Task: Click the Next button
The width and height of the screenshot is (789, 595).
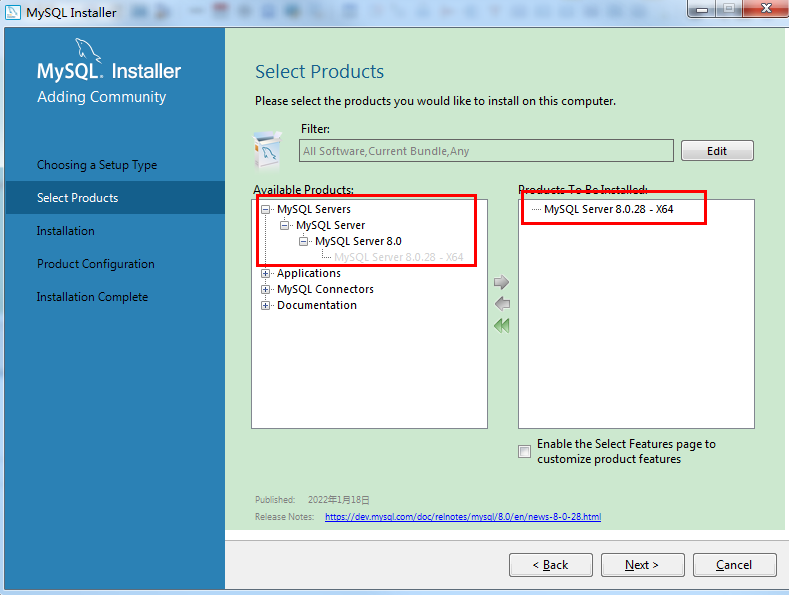Action: 643,565
